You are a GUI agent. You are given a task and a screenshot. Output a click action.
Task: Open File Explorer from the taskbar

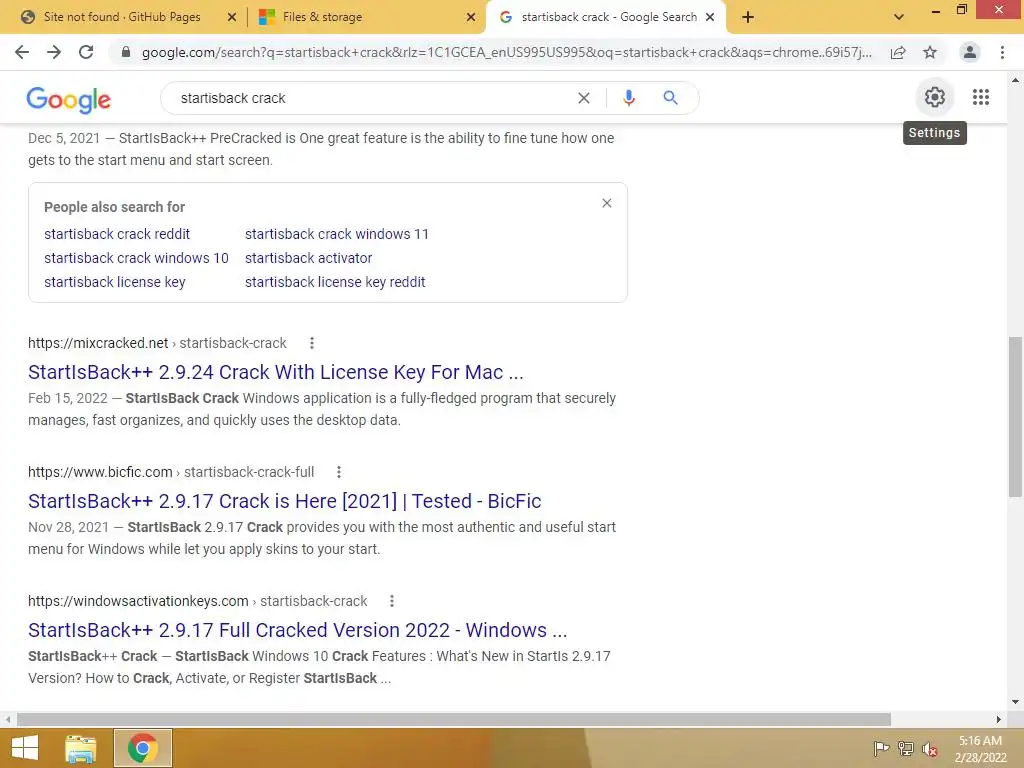coord(81,748)
